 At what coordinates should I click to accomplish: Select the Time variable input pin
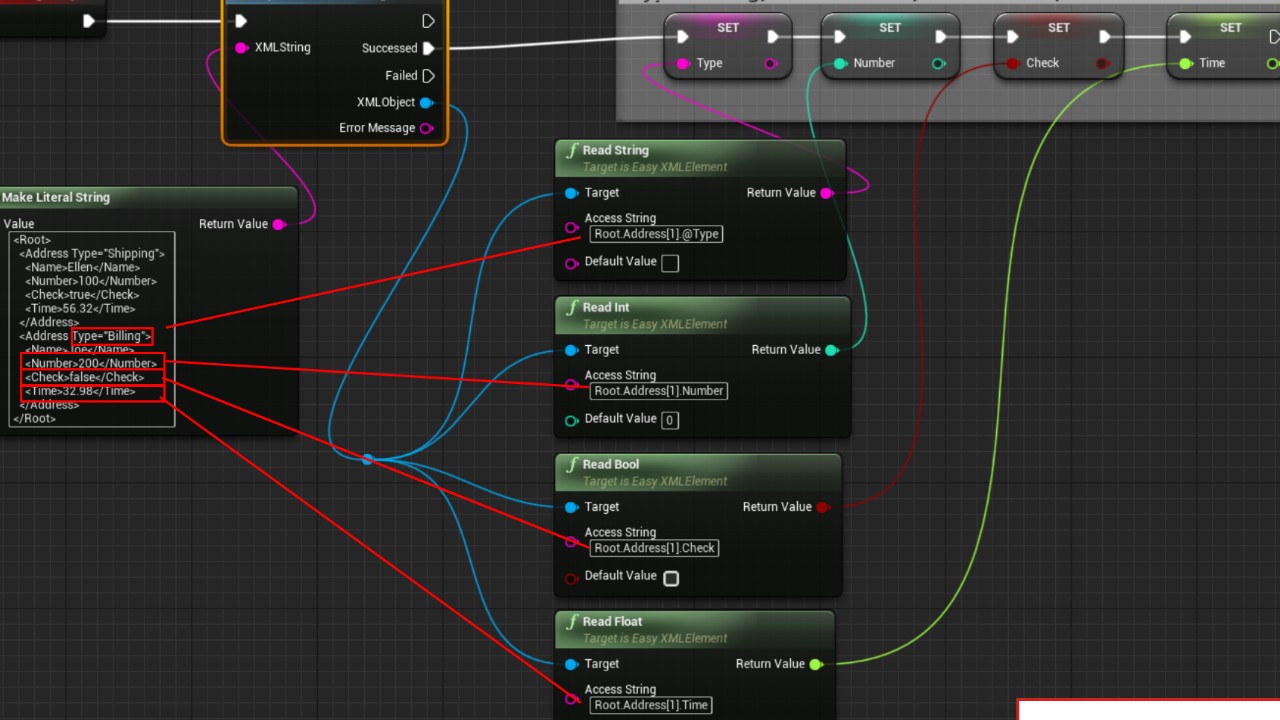tap(1186, 63)
